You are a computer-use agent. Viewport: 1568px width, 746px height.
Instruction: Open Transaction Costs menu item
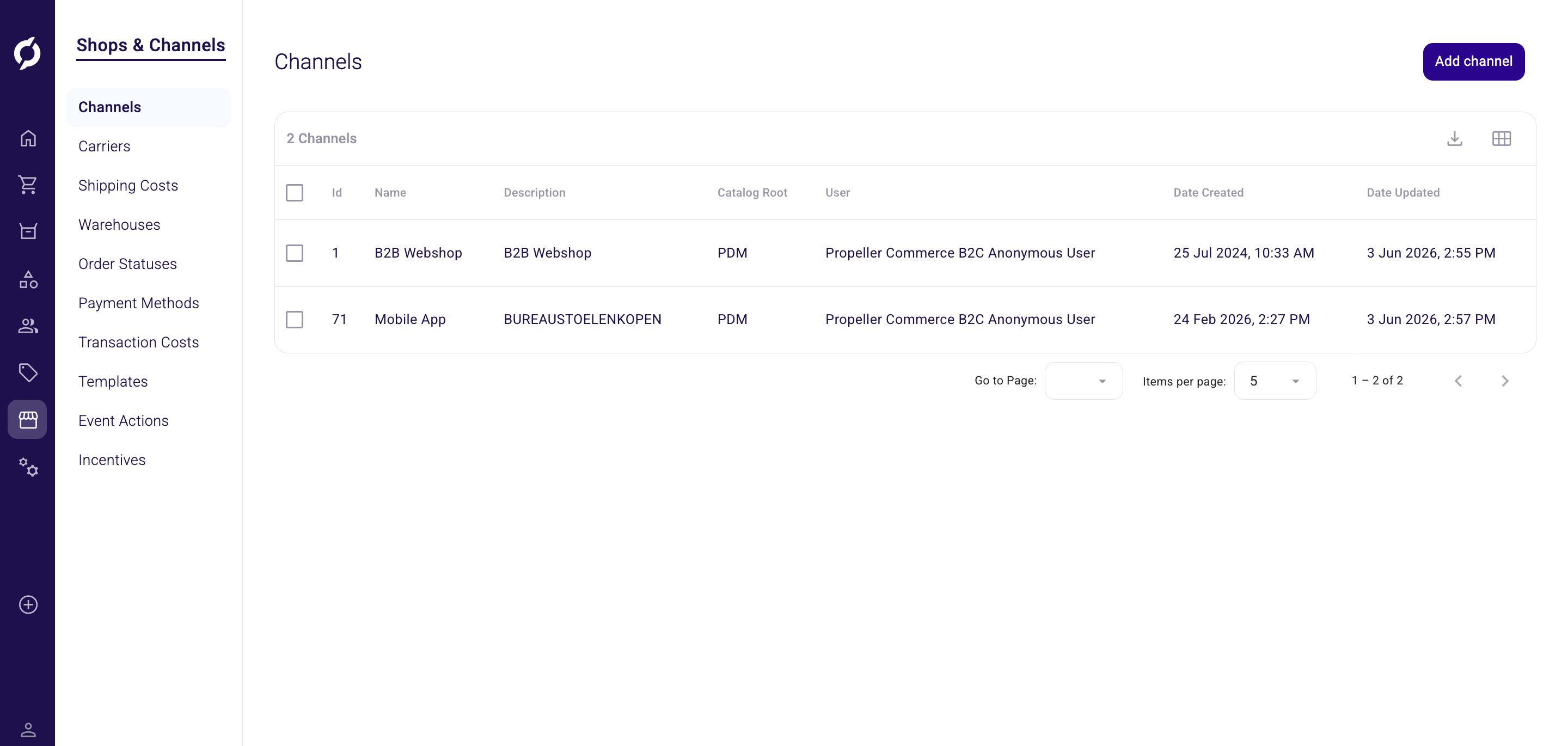point(139,343)
